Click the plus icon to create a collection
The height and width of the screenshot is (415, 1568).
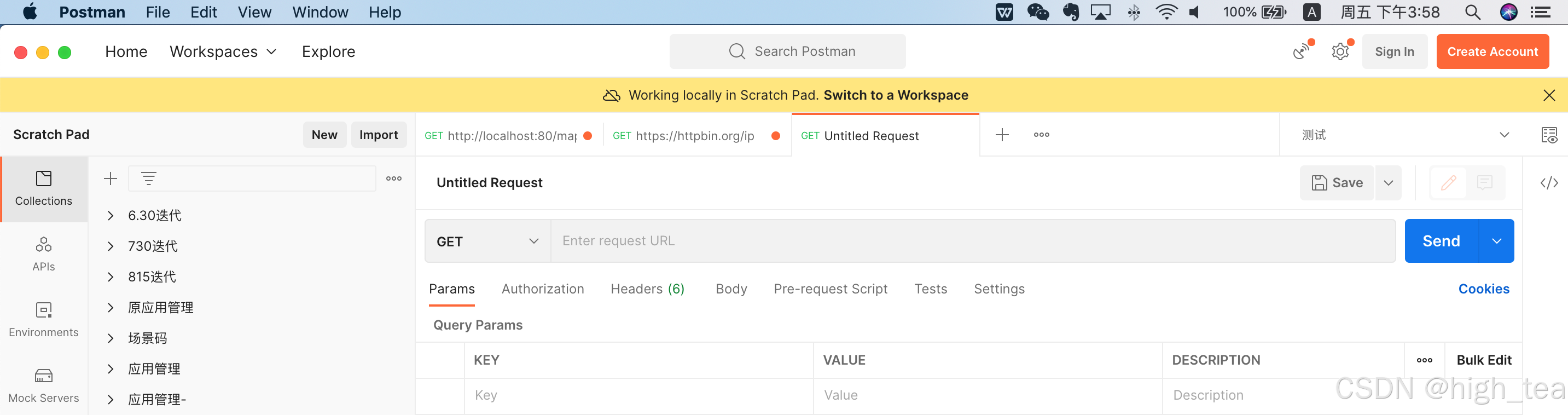click(x=110, y=178)
